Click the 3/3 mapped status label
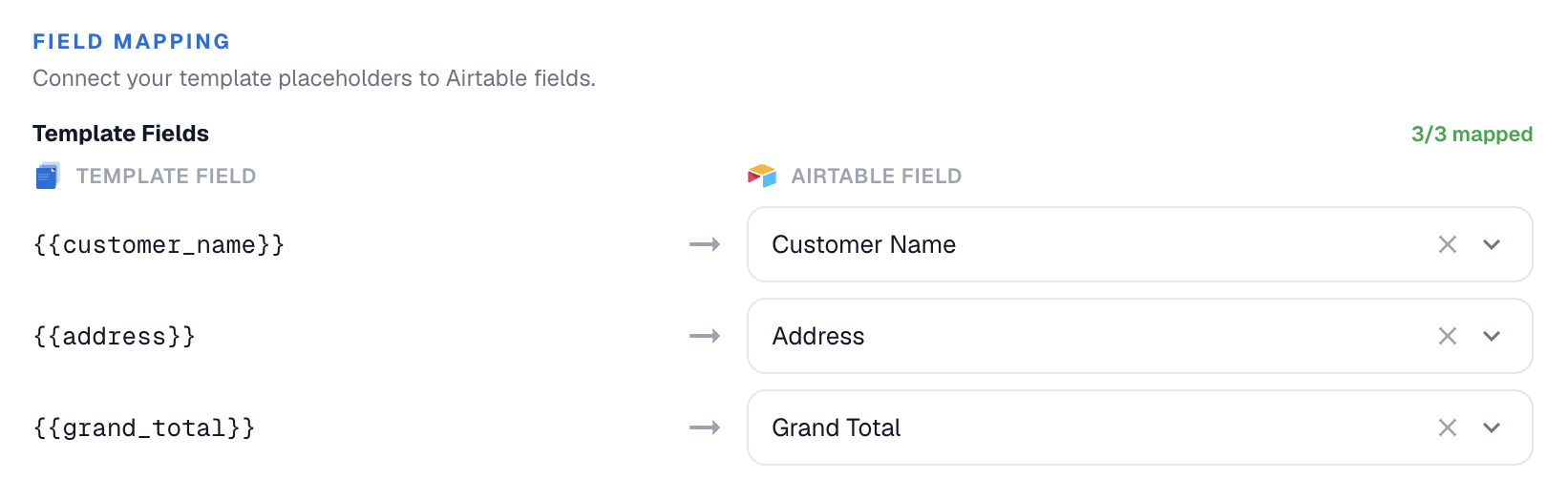1568x500 pixels. coord(1472,135)
